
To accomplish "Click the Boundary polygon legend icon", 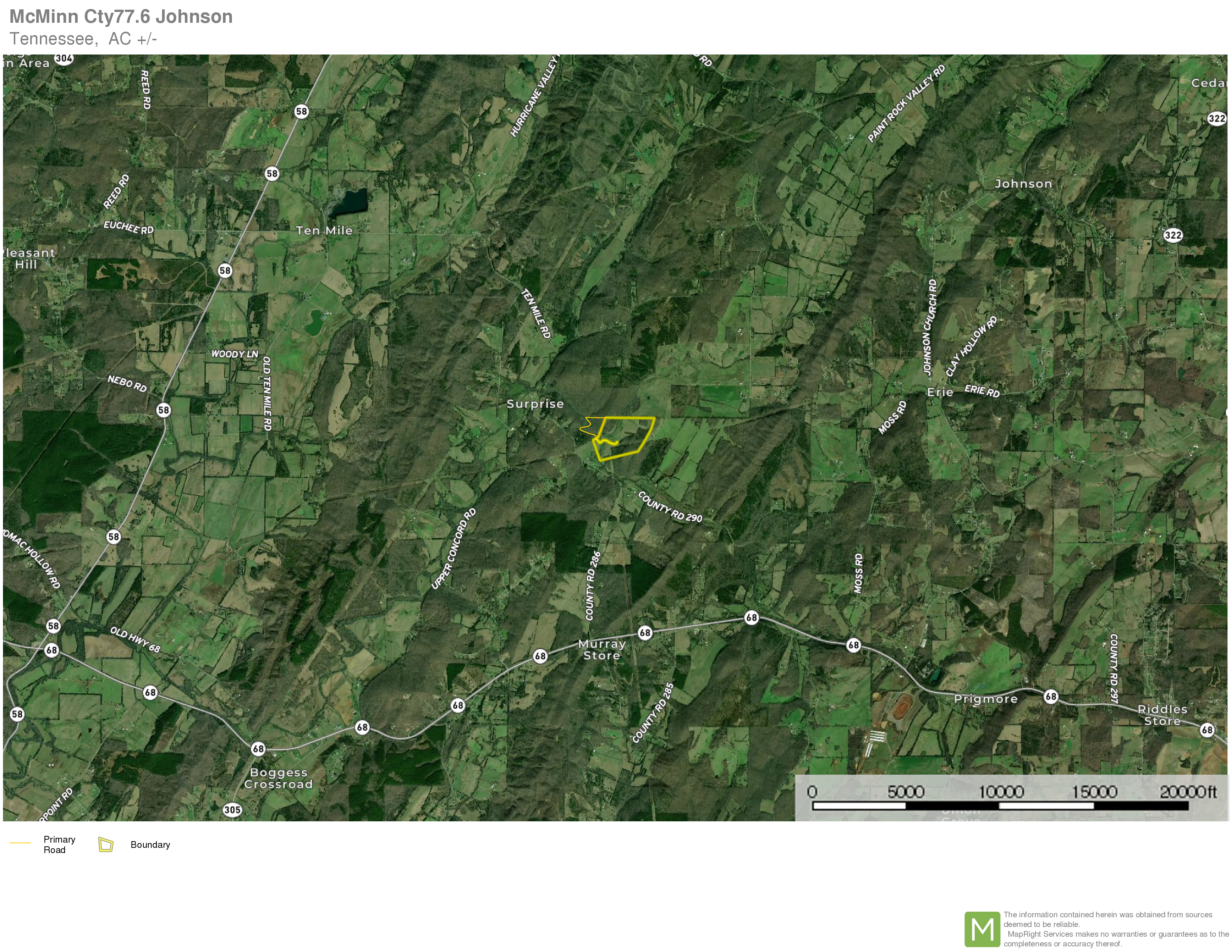I will (105, 844).
